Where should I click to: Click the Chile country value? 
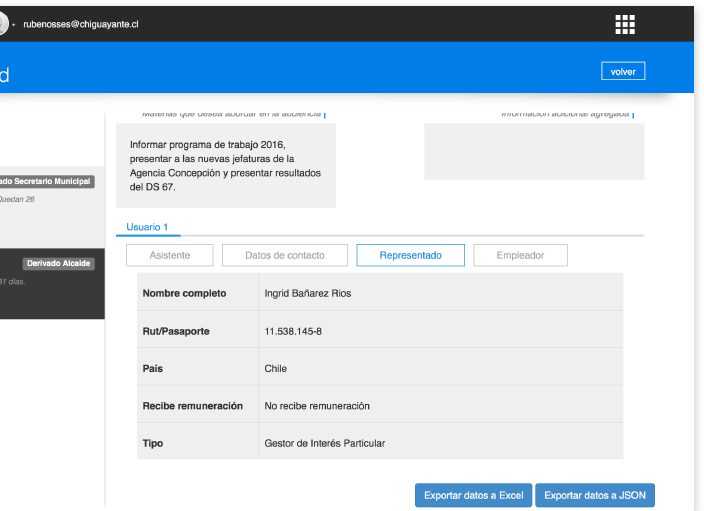276,369
